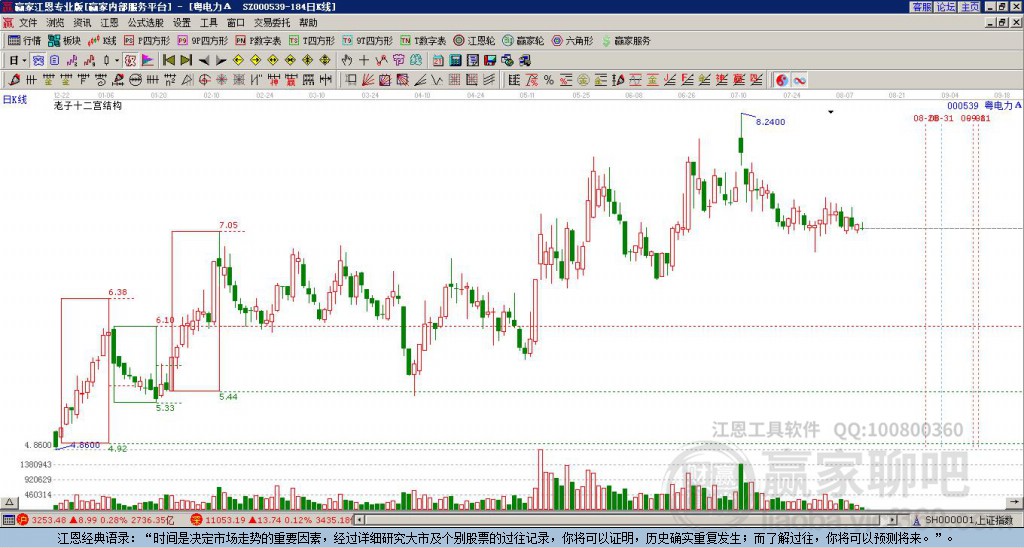Switch to K线 chart view
This screenshot has width=1024, height=548.
pyautogui.click(x=102, y=40)
